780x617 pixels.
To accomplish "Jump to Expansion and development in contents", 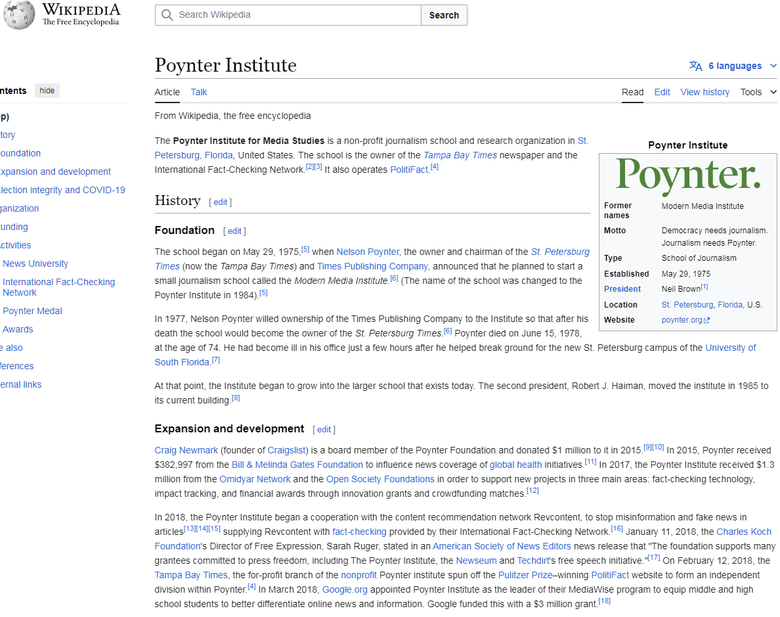I will tap(55, 172).
